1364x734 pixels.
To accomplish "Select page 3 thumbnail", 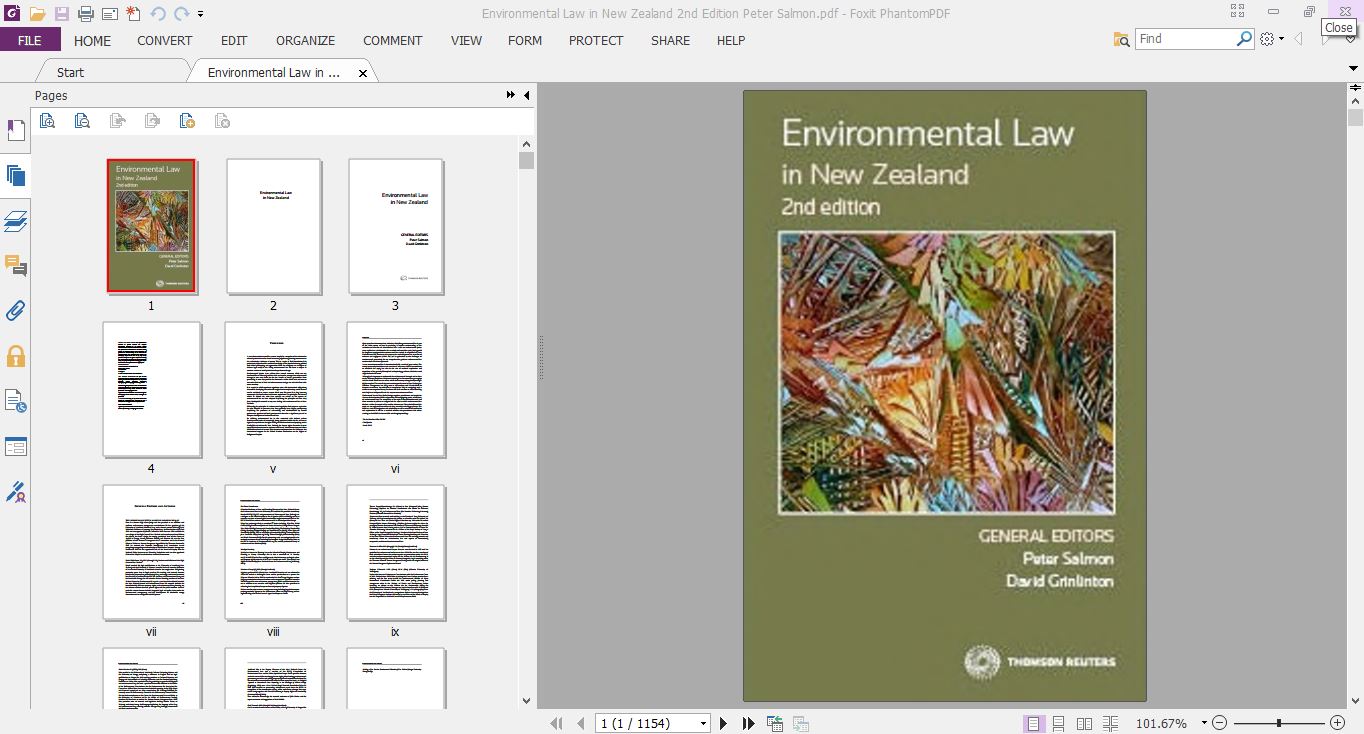I will pos(395,226).
